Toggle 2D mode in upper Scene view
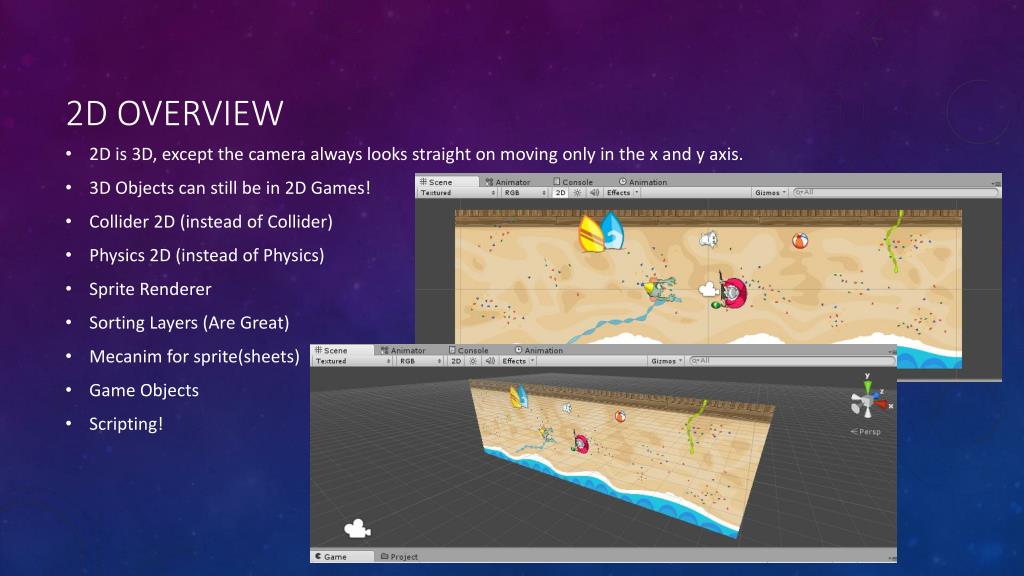 (x=560, y=193)
